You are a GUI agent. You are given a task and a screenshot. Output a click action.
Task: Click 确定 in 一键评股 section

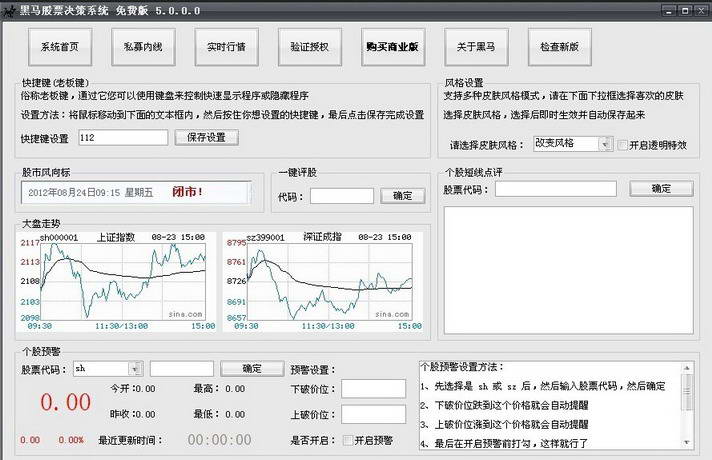[x=402, y=196]
